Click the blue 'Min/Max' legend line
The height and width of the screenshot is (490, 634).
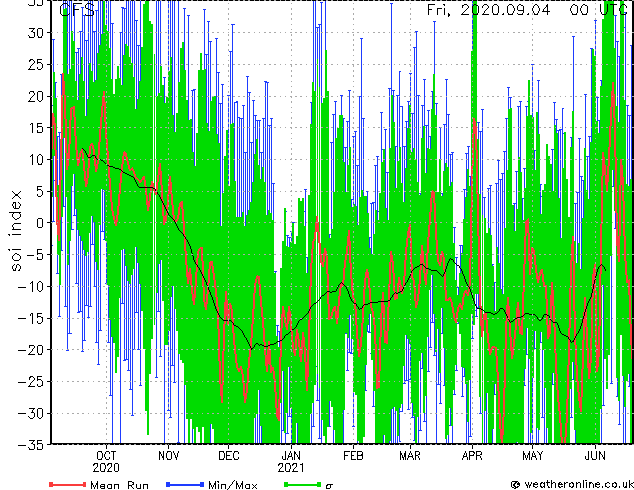[x=185, y=484]
